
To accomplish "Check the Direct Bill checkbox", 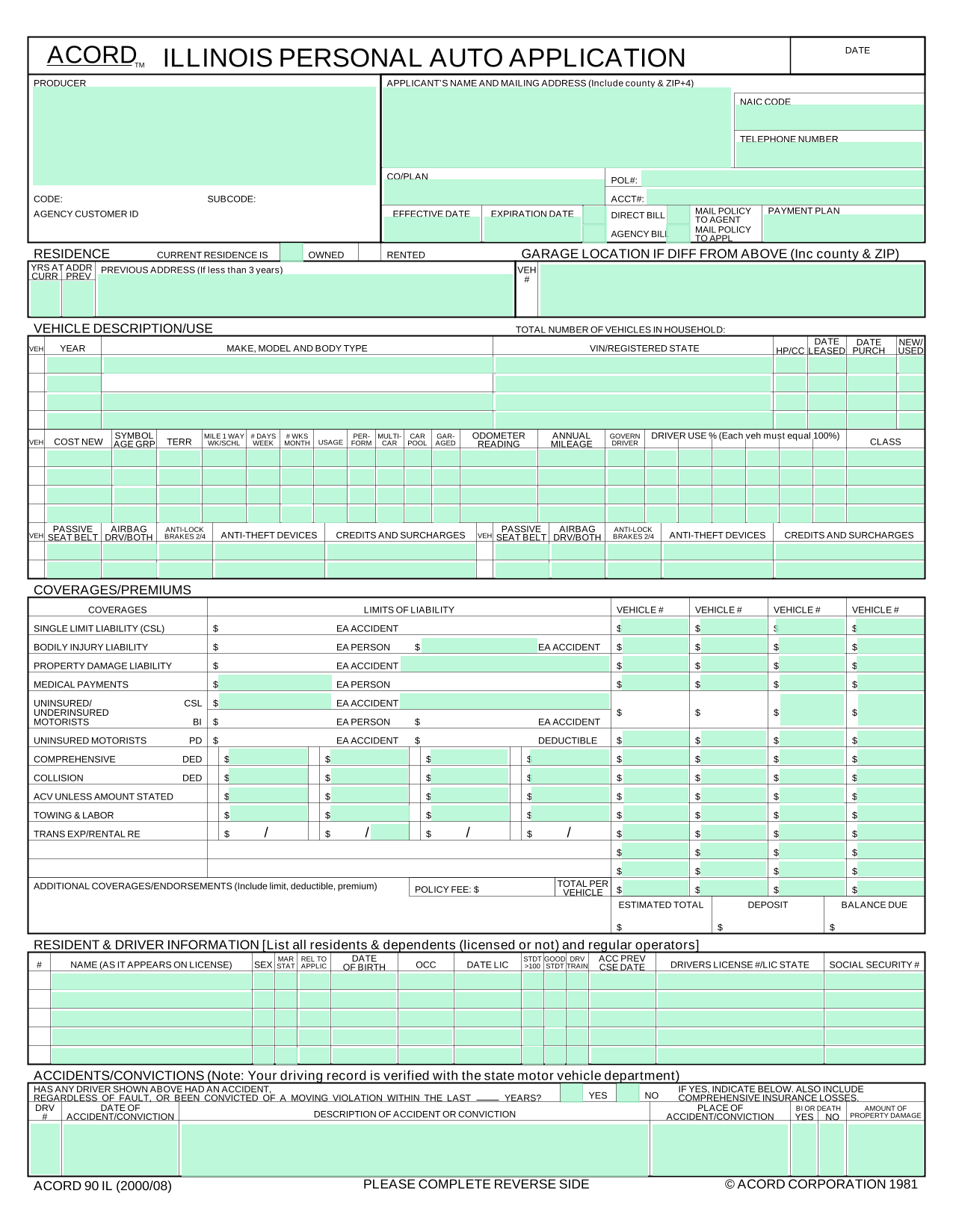I will coord(594,214).
